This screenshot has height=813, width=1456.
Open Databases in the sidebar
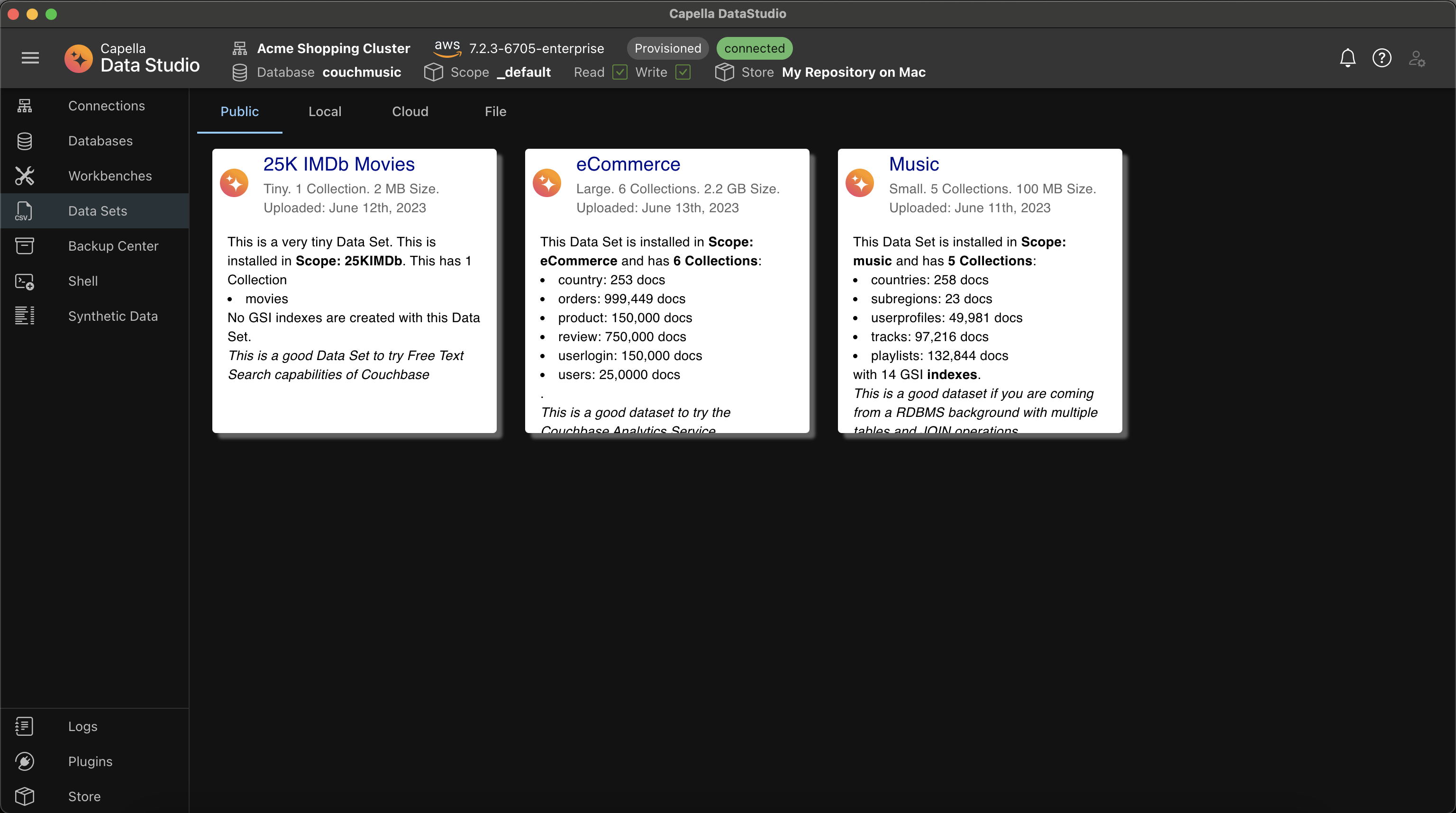[x=94, y=141]
